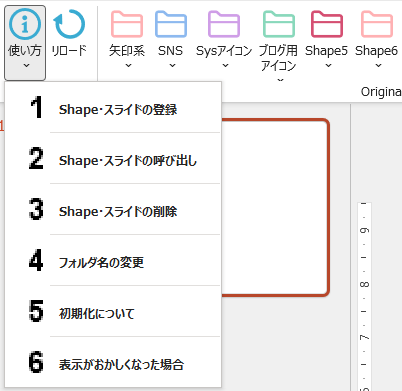This screenshot has height=391, width=402.
Task: Open the ブログ用アイコン green folder
Action: pyautogui.click(x=279, y=24)
